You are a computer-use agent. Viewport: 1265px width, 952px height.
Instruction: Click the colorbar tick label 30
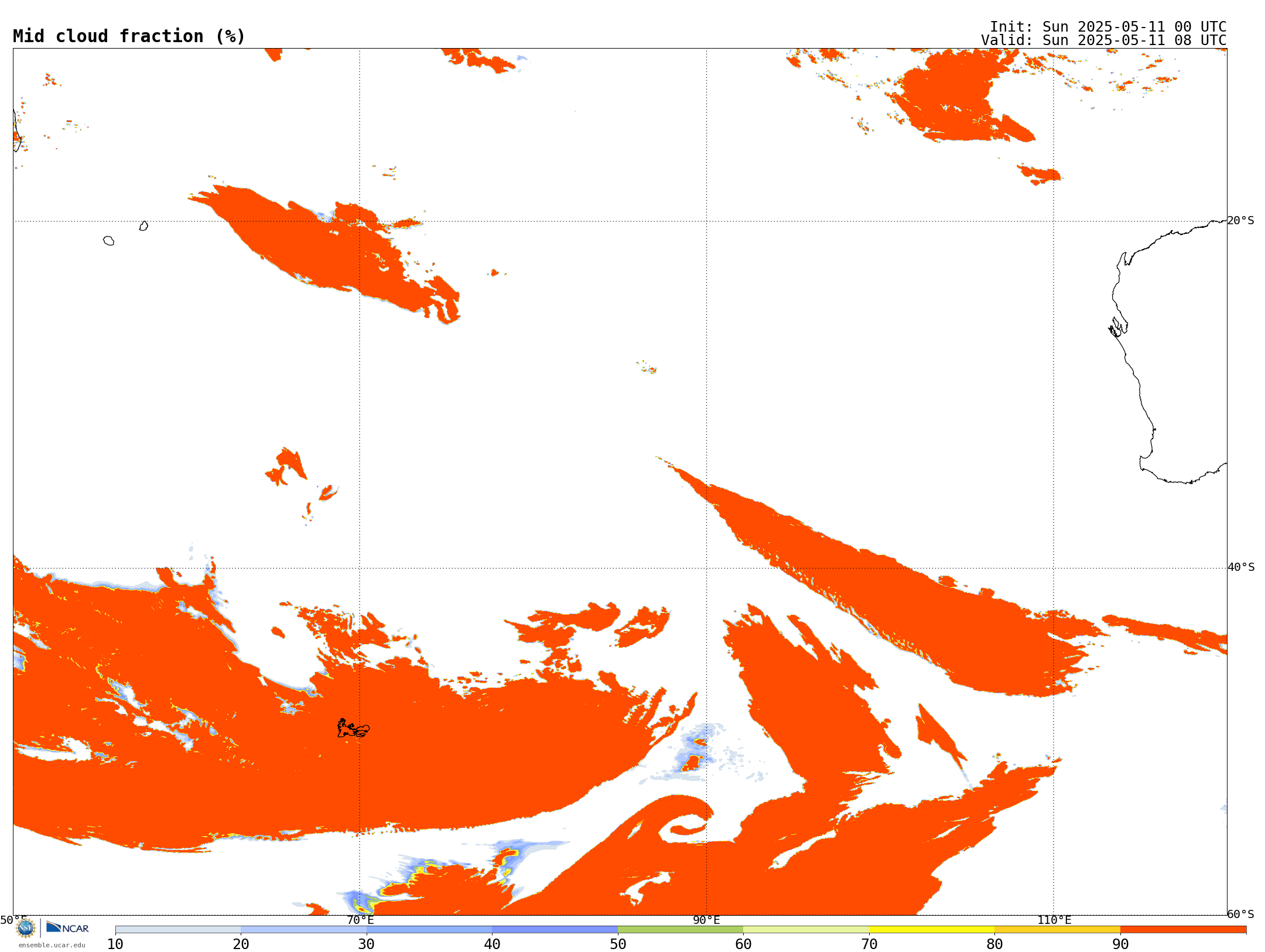[x=367, y=944]
